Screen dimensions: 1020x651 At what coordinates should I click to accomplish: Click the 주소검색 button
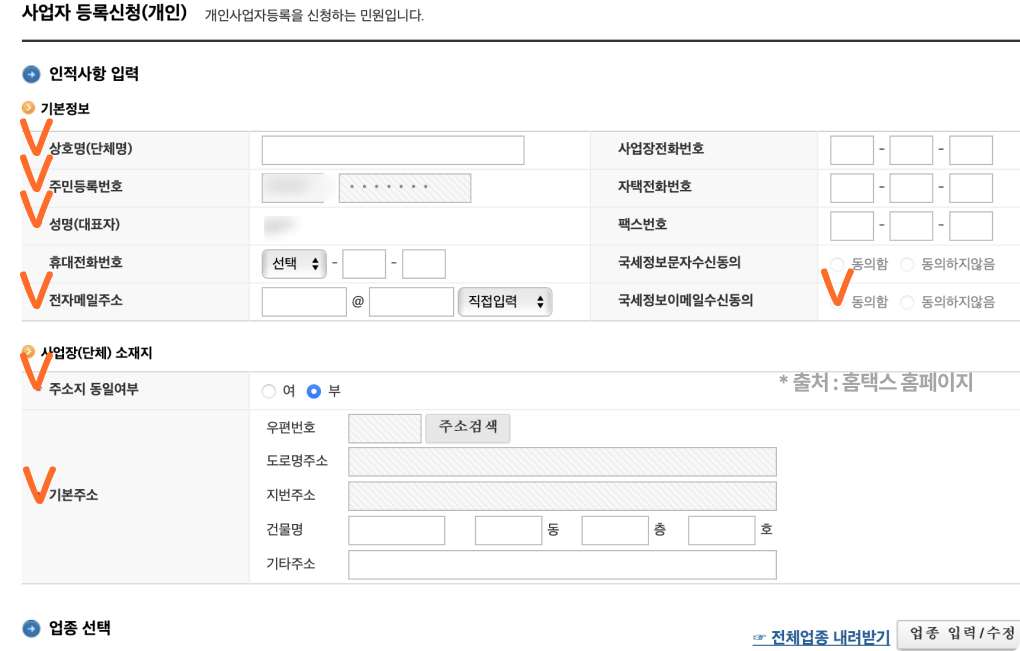[468, 428]
